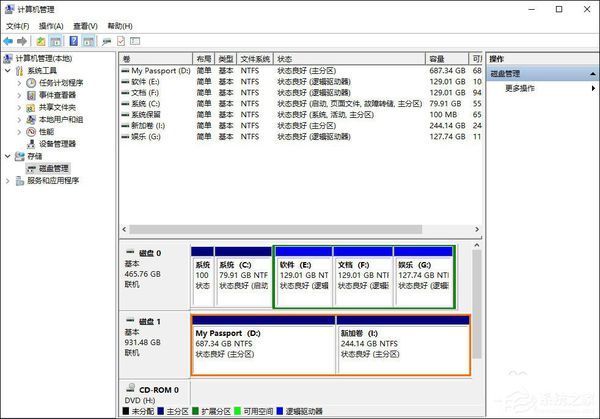Viewport: 600px width, 419px height.
Task: Select the 文档 (F:) volume row
Action: click(x=301, y=93)
